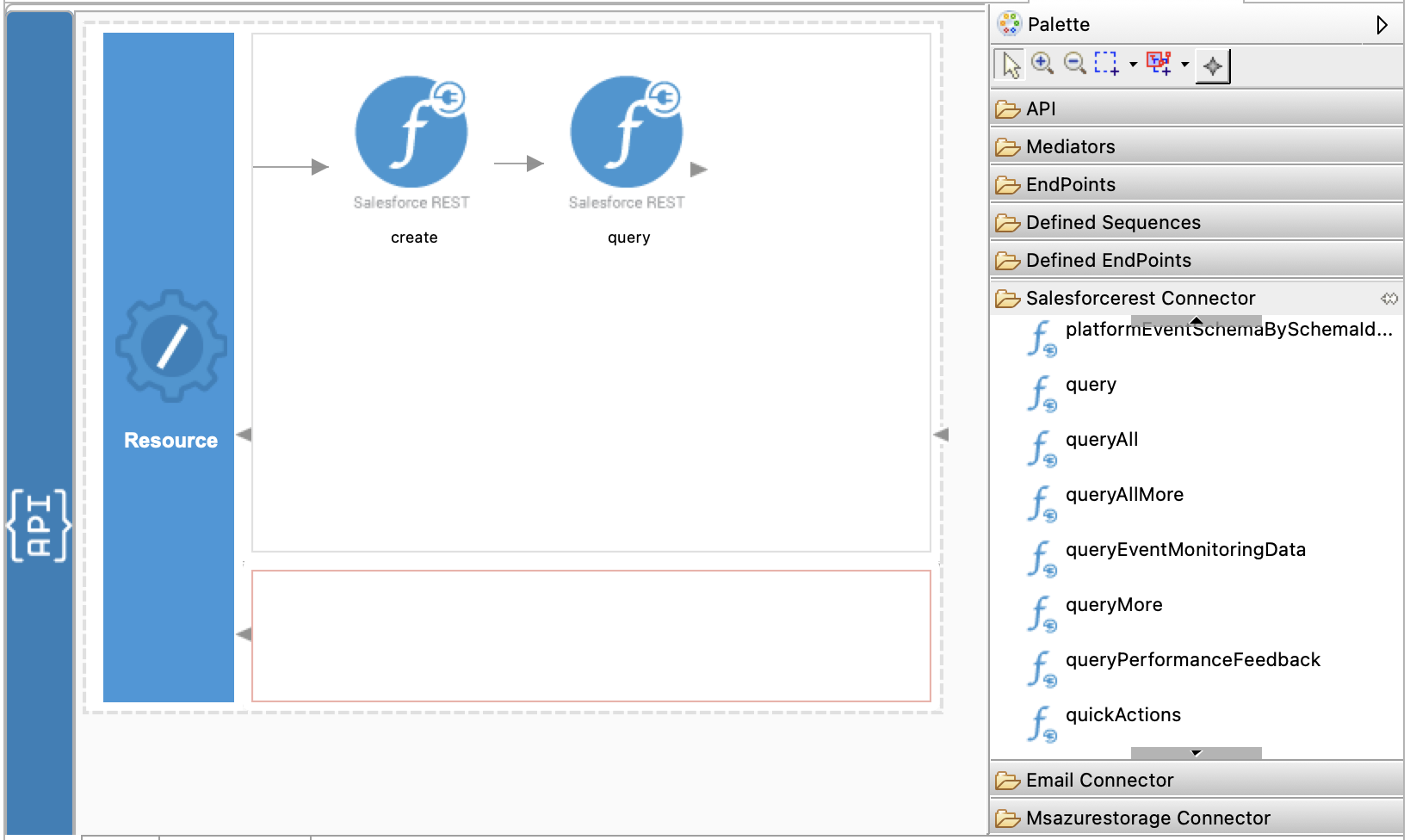The width and height of the screenshot is (1410, 840).
Task: Open the note tool dropdown arrow
Action: click(x=1185, y=65)
